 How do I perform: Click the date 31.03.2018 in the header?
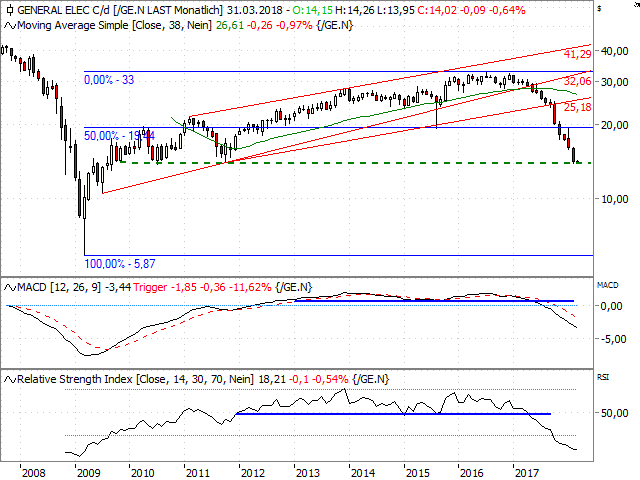pyautogui.click(x=255, y=10)
